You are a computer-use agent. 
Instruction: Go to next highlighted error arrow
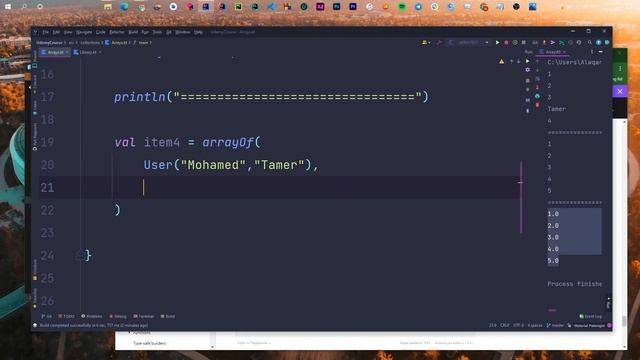pyautogui.click(x=519, y=62)
